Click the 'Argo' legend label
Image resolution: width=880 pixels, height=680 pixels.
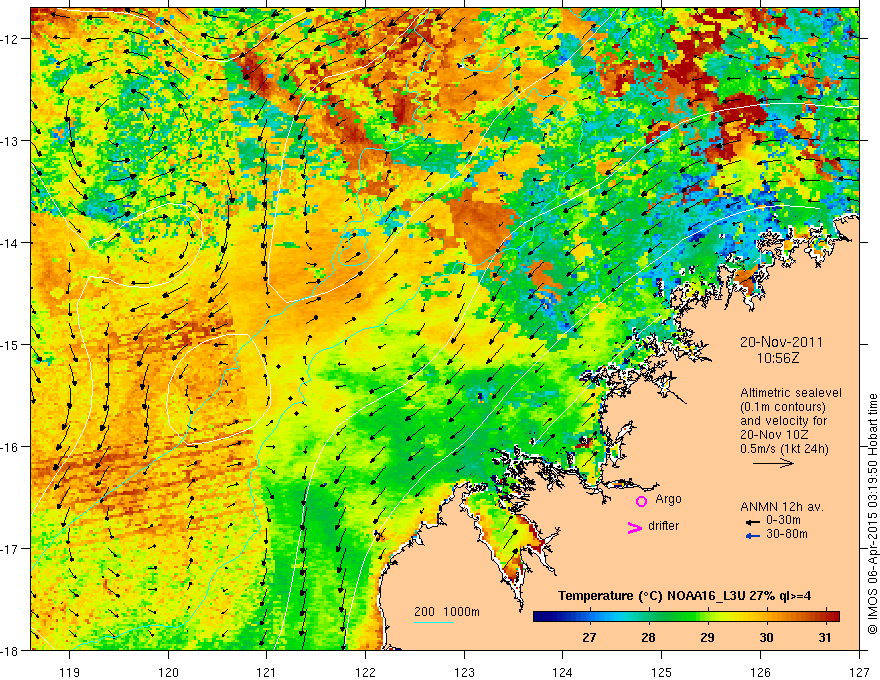point(668,499)
